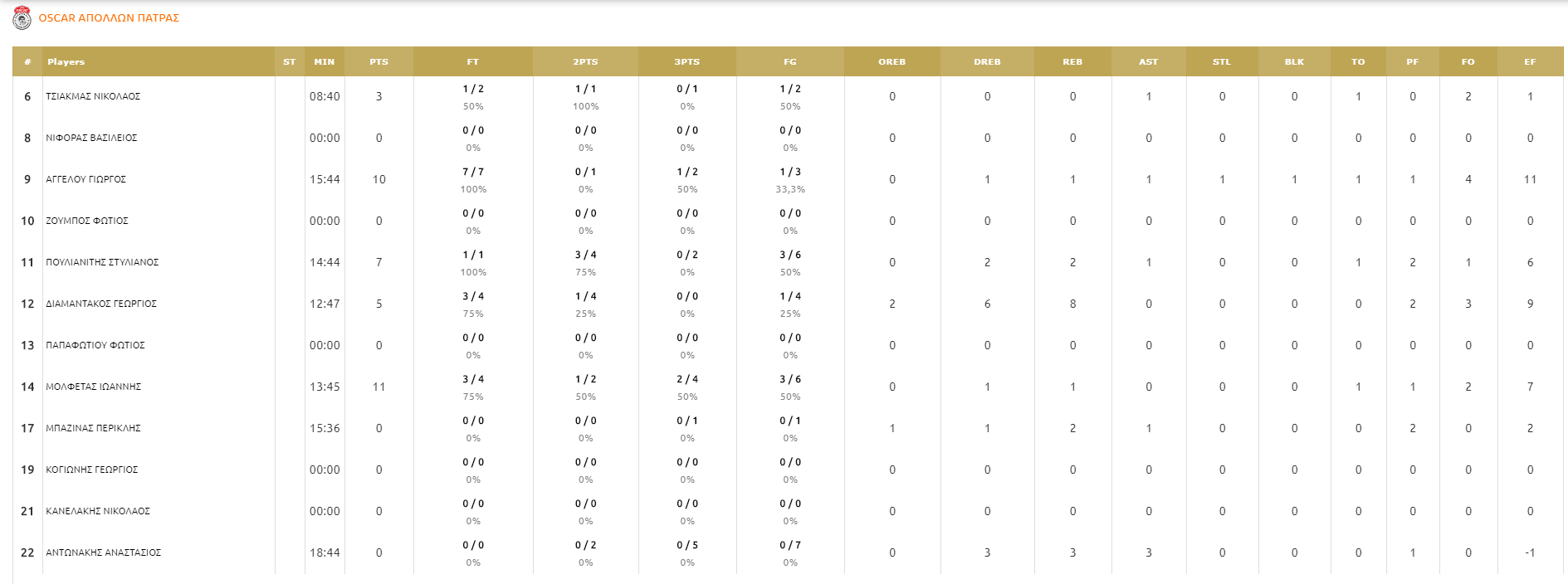The height and width of the screenshot is (584, 1568).
Task: Sort by the AST column header
Action: click(x=1148, y=61)
